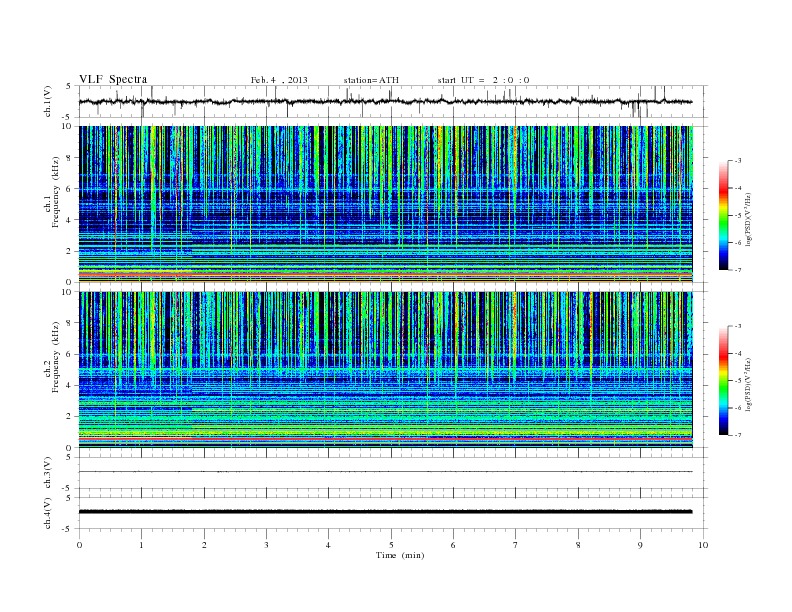Screen dimensions: 792x612
Task: Click the "9" tick on the time axis
Action: tap(640, 545)
